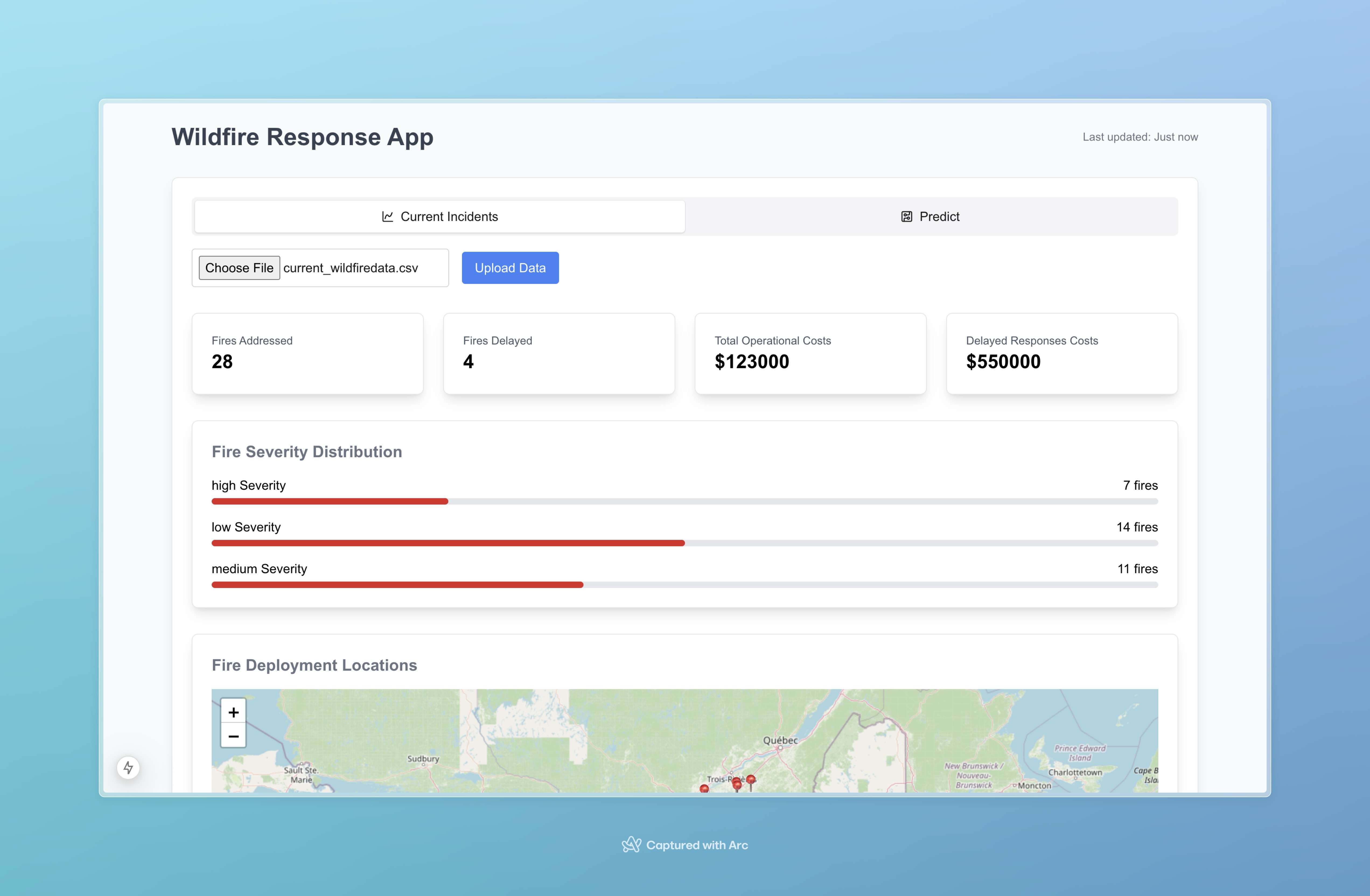Click the leftmost red fire pin on map
1370x896 pixels.
(x=704, y=788)
